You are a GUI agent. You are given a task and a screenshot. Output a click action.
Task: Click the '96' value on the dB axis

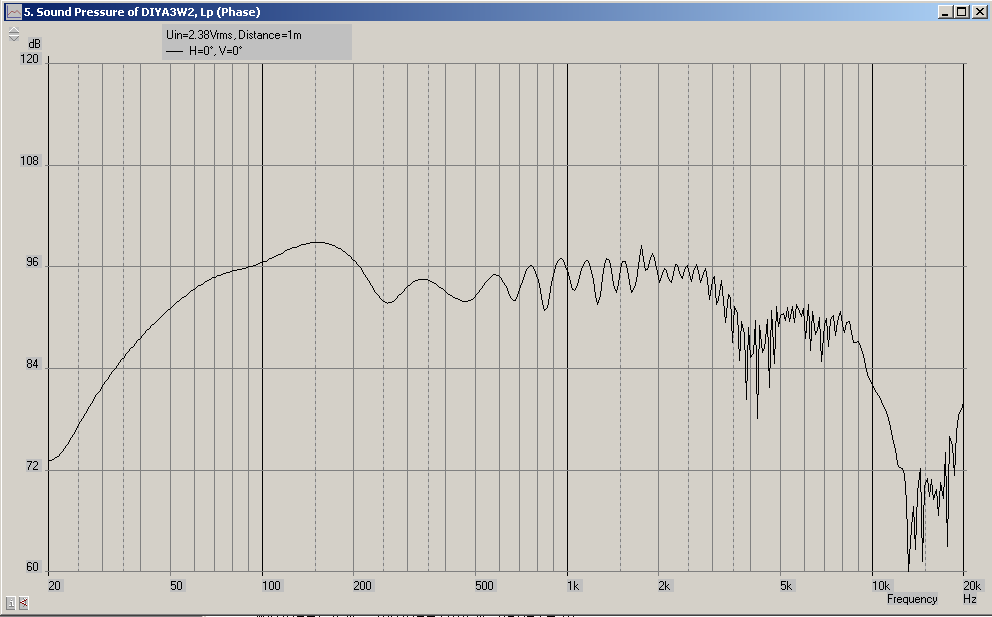[32, 263]
